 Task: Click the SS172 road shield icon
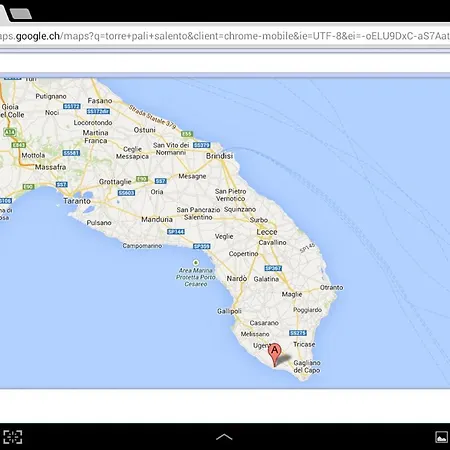tap(72, 106)
